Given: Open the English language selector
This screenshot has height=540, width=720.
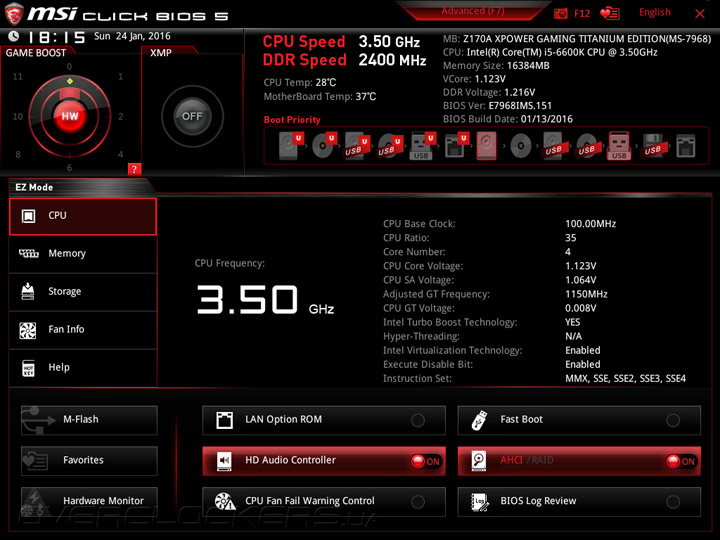Looking at the screenshot, I should click(655, 12).
